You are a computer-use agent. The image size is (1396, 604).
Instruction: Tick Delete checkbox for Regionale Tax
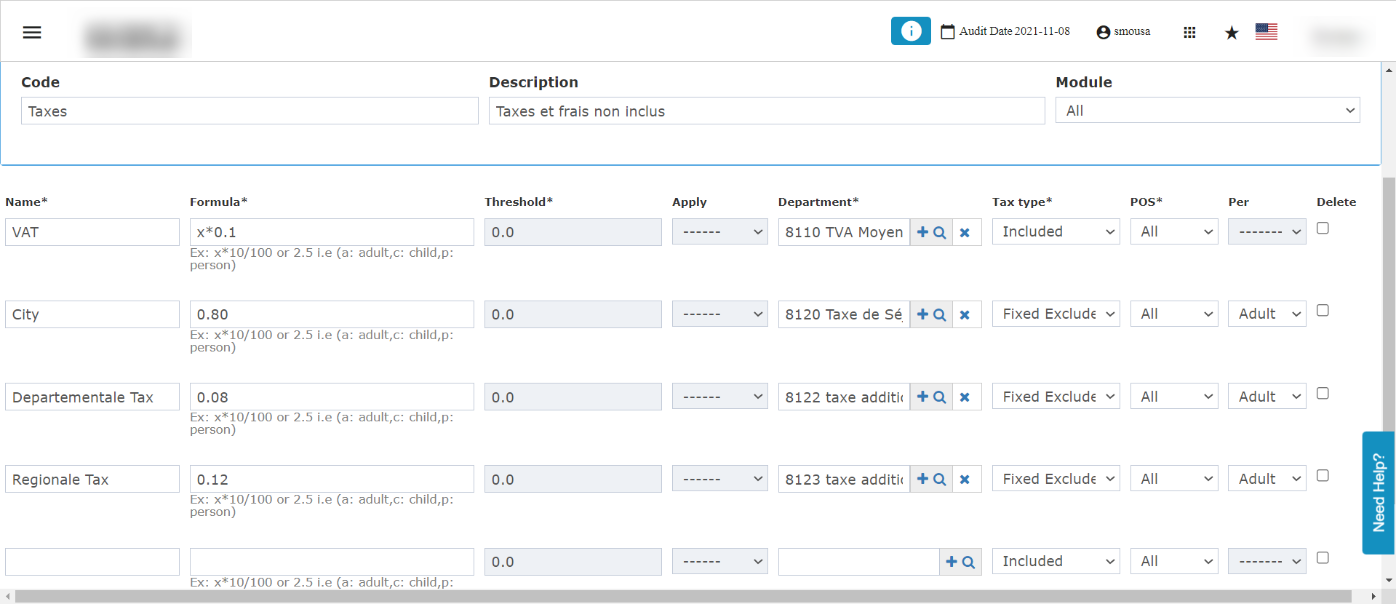(1323, 475)
